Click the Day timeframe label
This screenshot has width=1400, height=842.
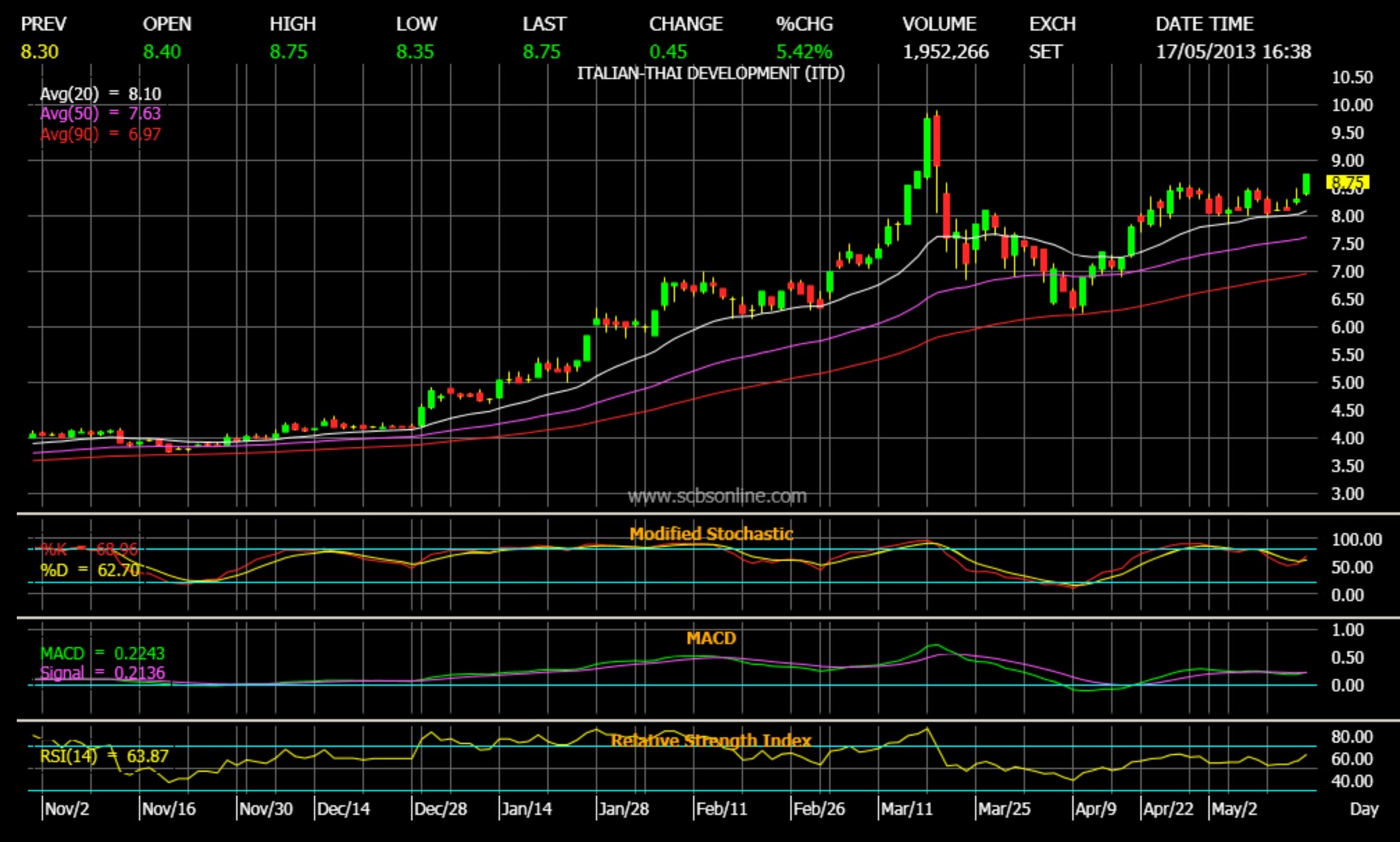1364,809
